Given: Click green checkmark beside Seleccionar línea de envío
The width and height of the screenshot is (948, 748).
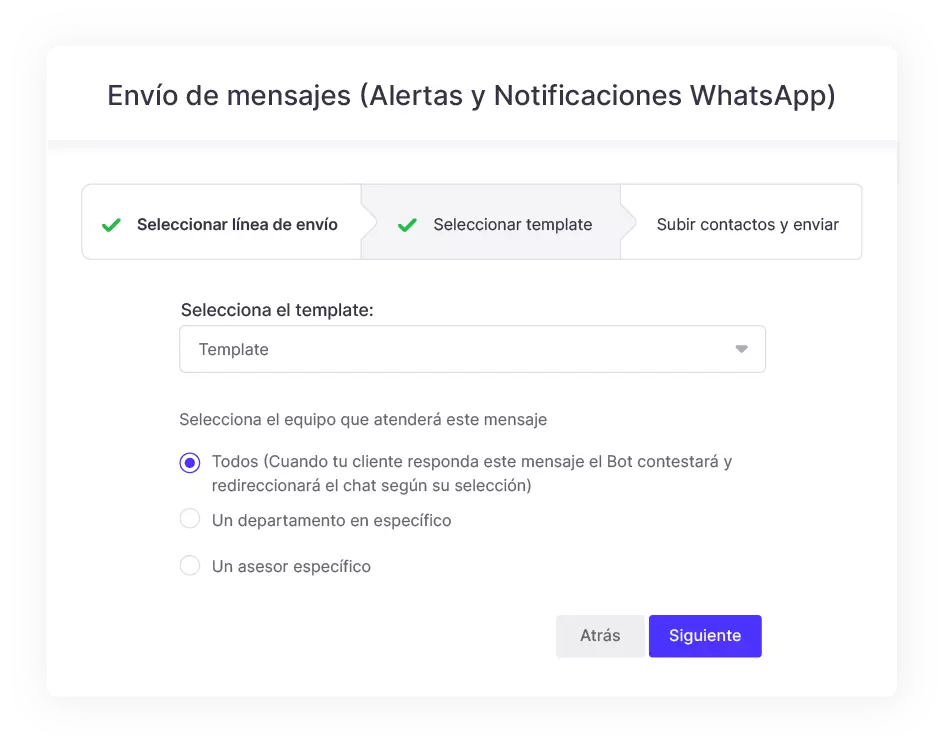Looking at the screenshot, I should pos(111,225).
